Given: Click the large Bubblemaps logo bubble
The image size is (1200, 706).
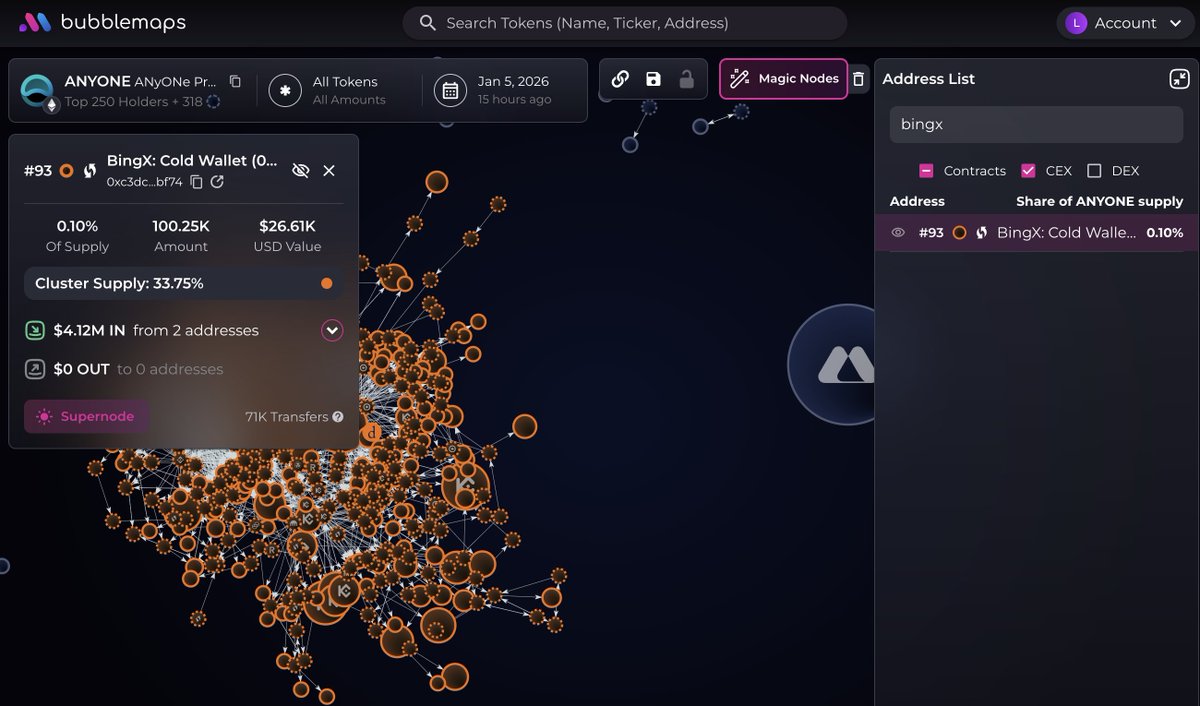Looking at the screenshot, I should 832,365.
